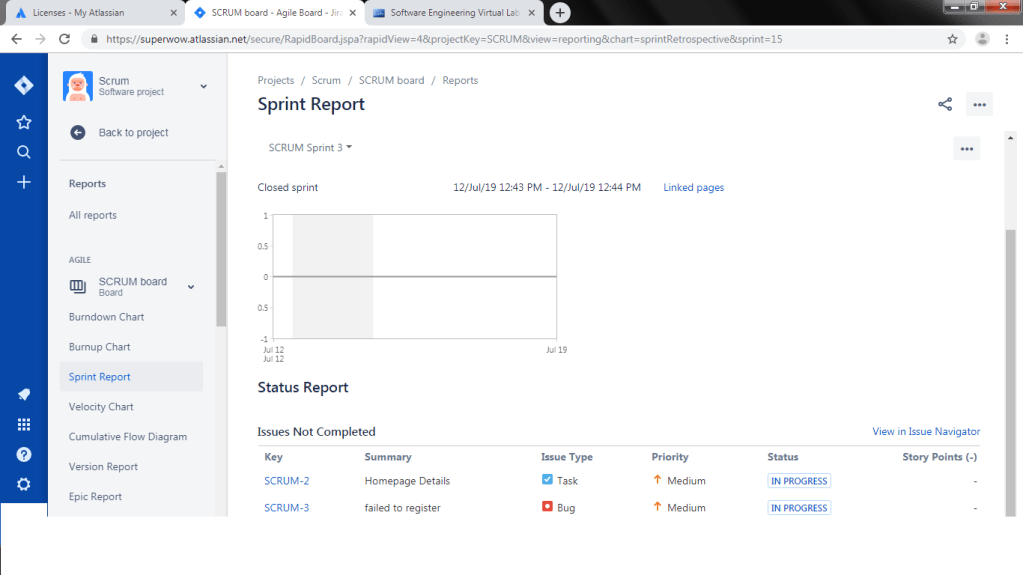Click View in Issue Navigator link
The width and height of the screenshot is (1023, 575).
click(x=925, y=432)
